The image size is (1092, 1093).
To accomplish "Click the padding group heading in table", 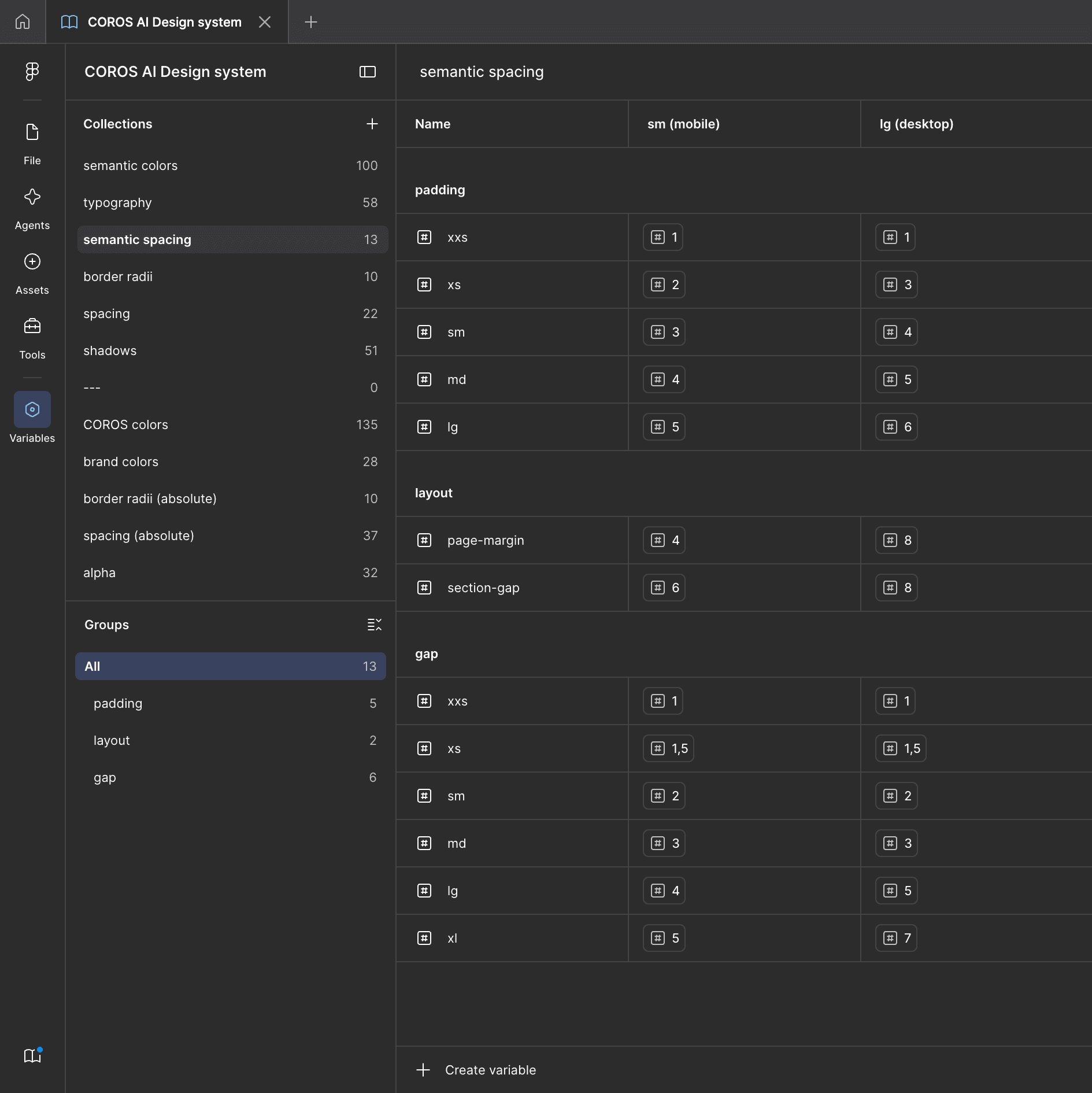I will tap(440, 190).
